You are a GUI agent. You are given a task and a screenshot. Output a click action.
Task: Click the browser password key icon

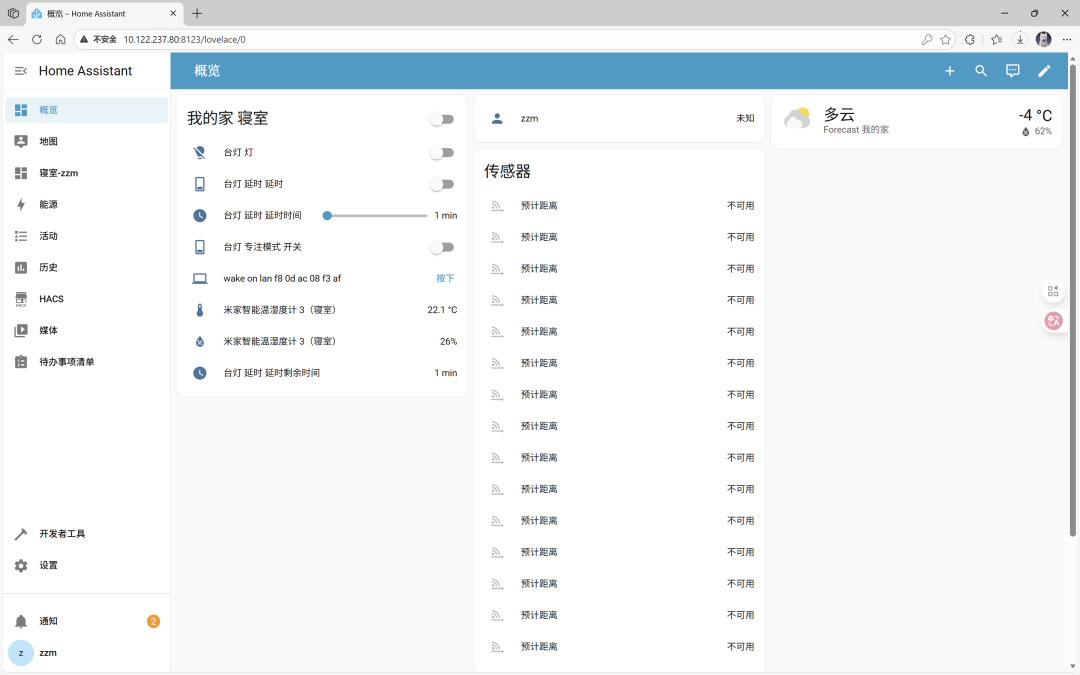tap(927, 39)
